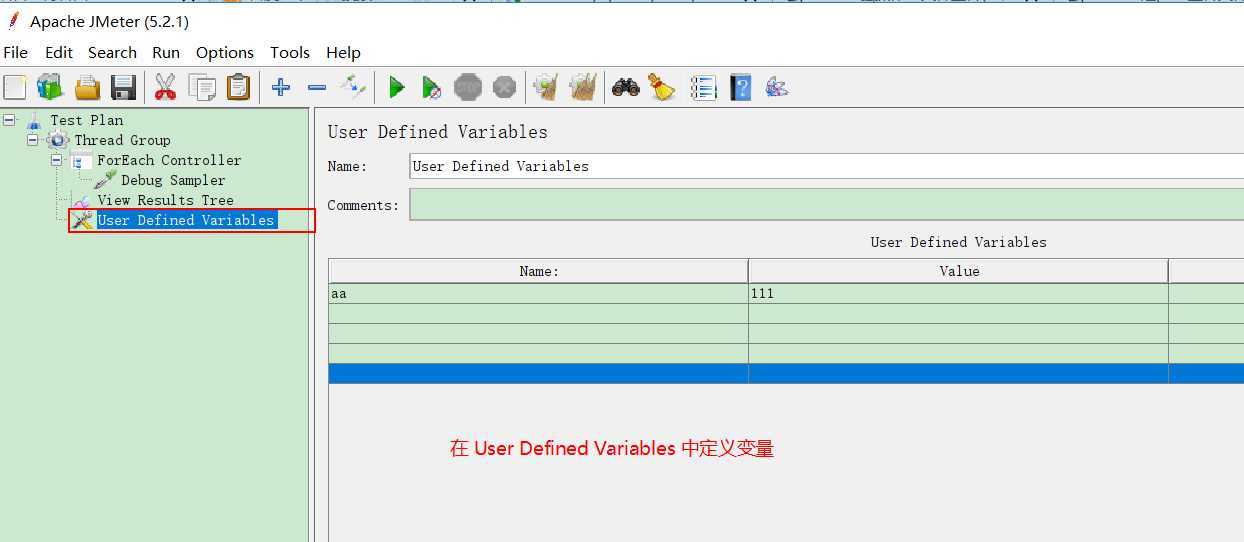The image size is (1244, 542).
Task: Click Start no pauses icon
Action: pos(431,87)
